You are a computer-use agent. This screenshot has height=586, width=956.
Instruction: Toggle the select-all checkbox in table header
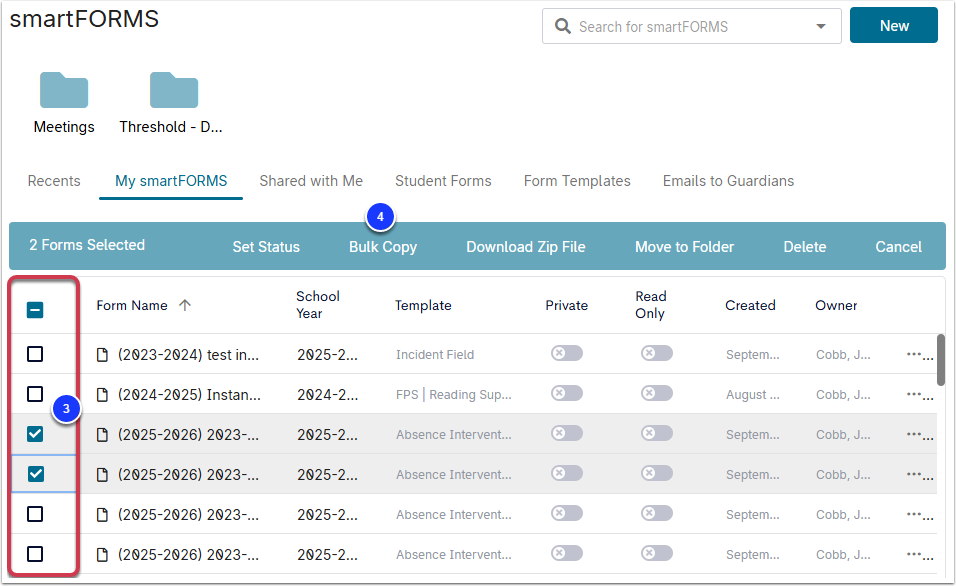click(x=35, y=310)
